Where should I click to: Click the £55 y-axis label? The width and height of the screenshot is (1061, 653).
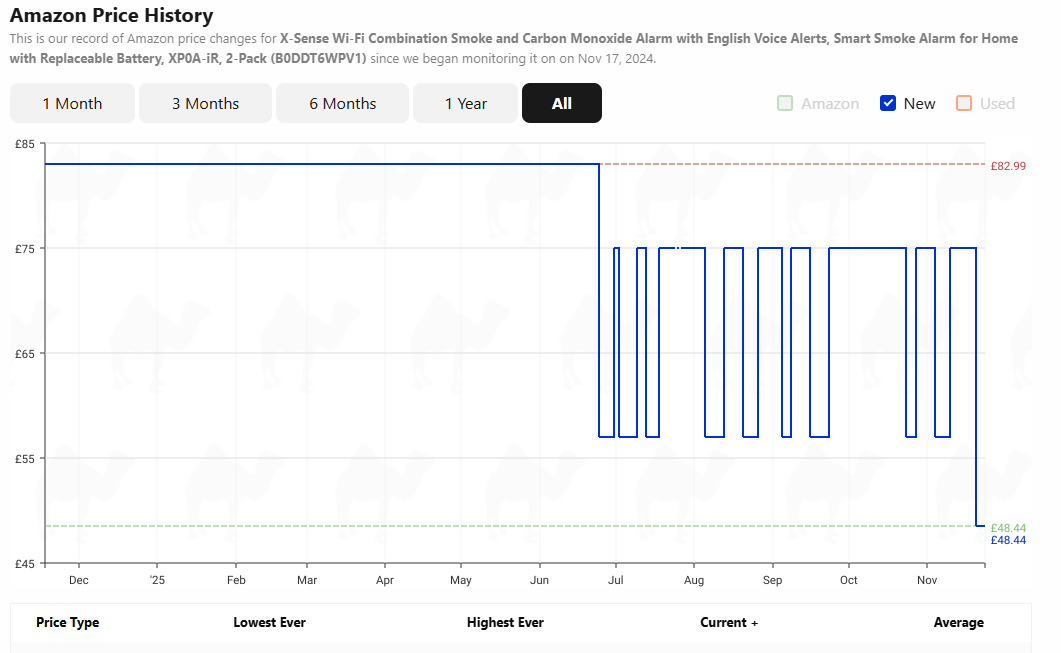[x=25, y=459]
